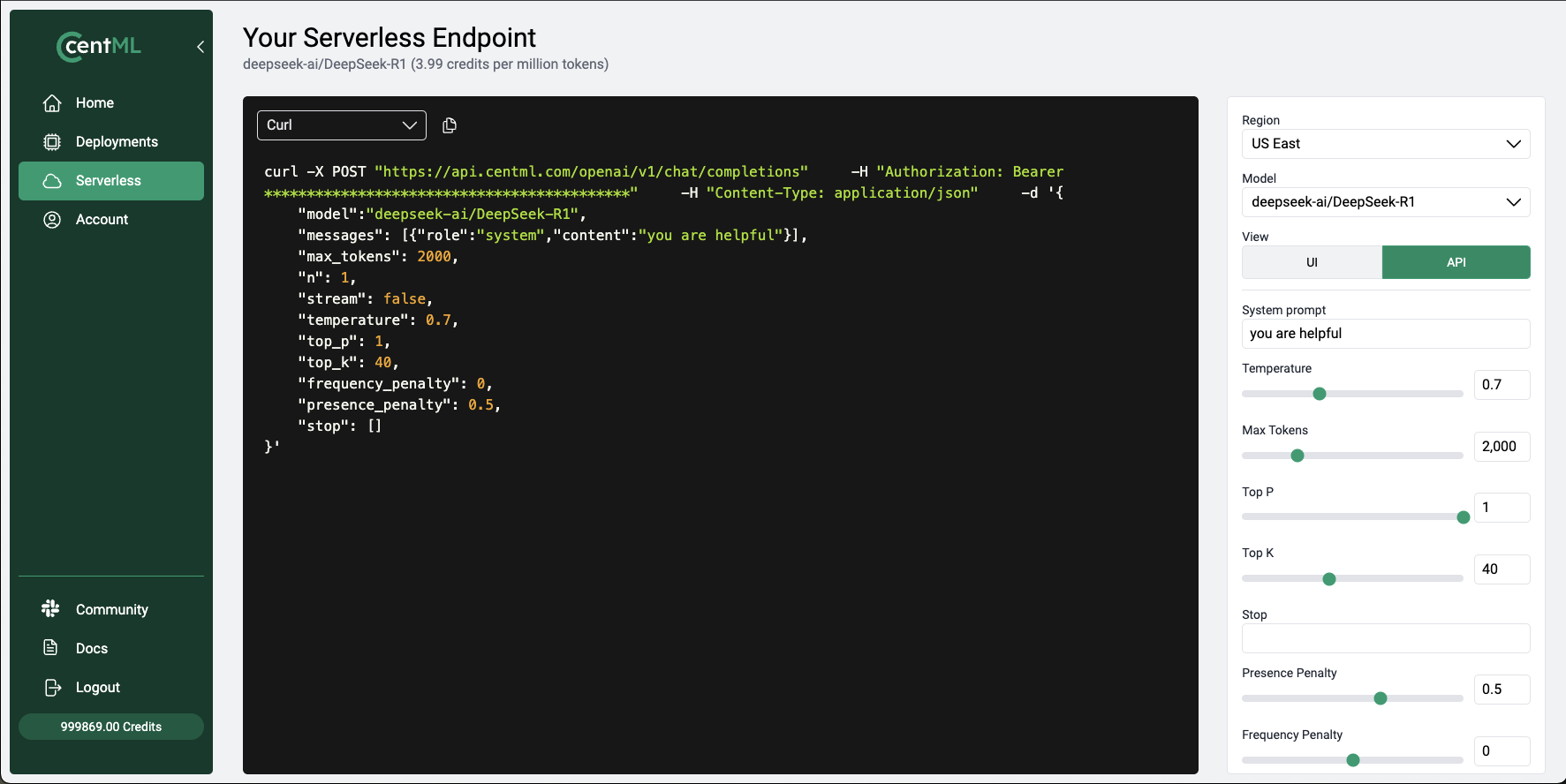The width and height of the screenshot is (1566, 784).
Task: Click the "max_tokens": 2000 code line
Action: pos(378,257)
